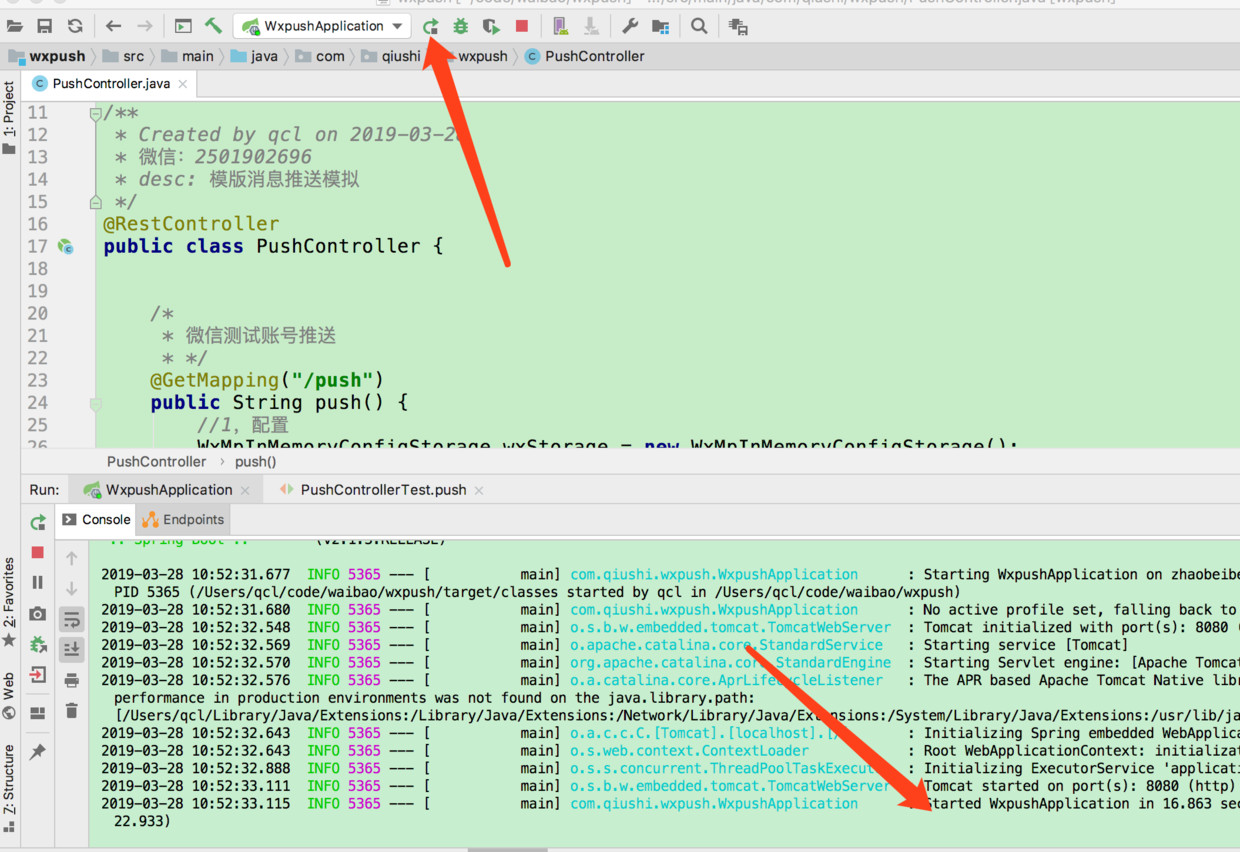Select the java folder breadcrumb
The width and height of the screenshot is (1240, 852).
[254, 56]
